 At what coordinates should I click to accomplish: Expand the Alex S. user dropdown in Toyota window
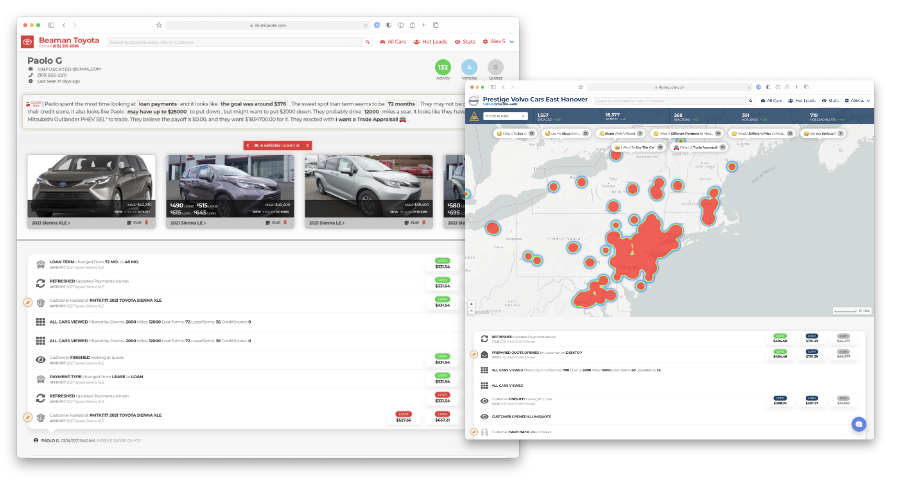pyautogui.click(x=498, y=42)
